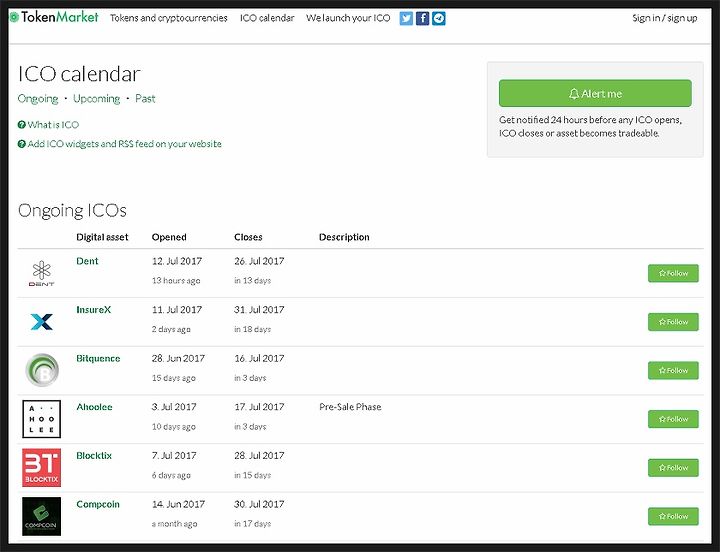
Task: Click the ICO calendar page heading
Action: pos(79,74)
